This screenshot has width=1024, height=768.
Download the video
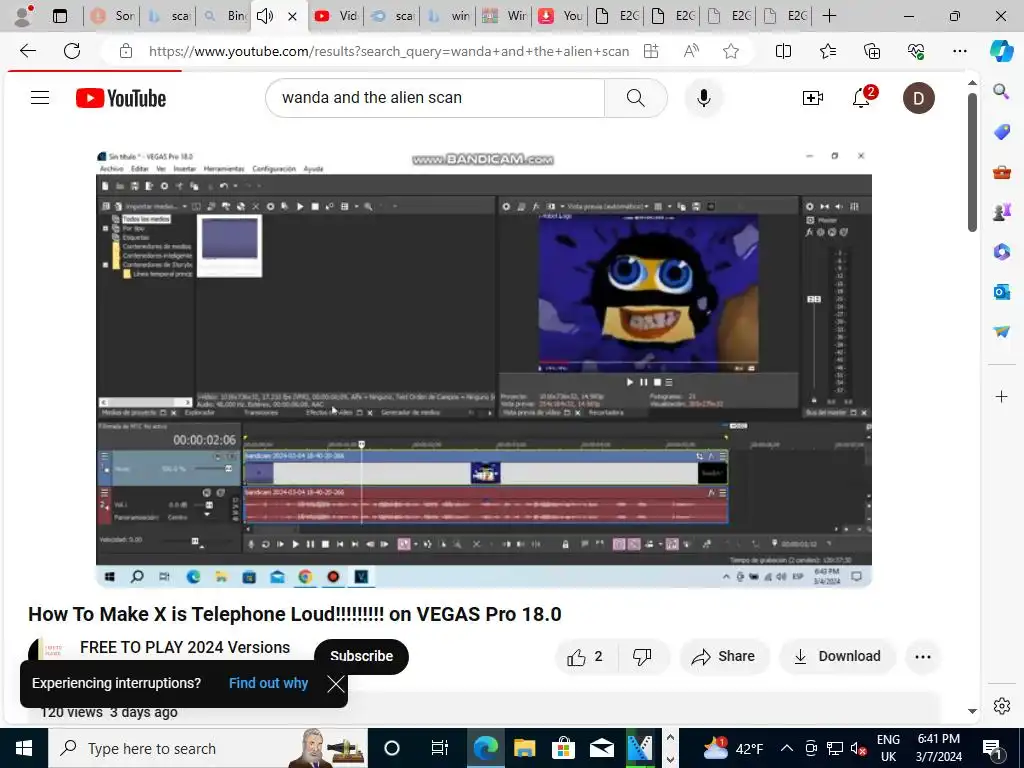point(837,656)
